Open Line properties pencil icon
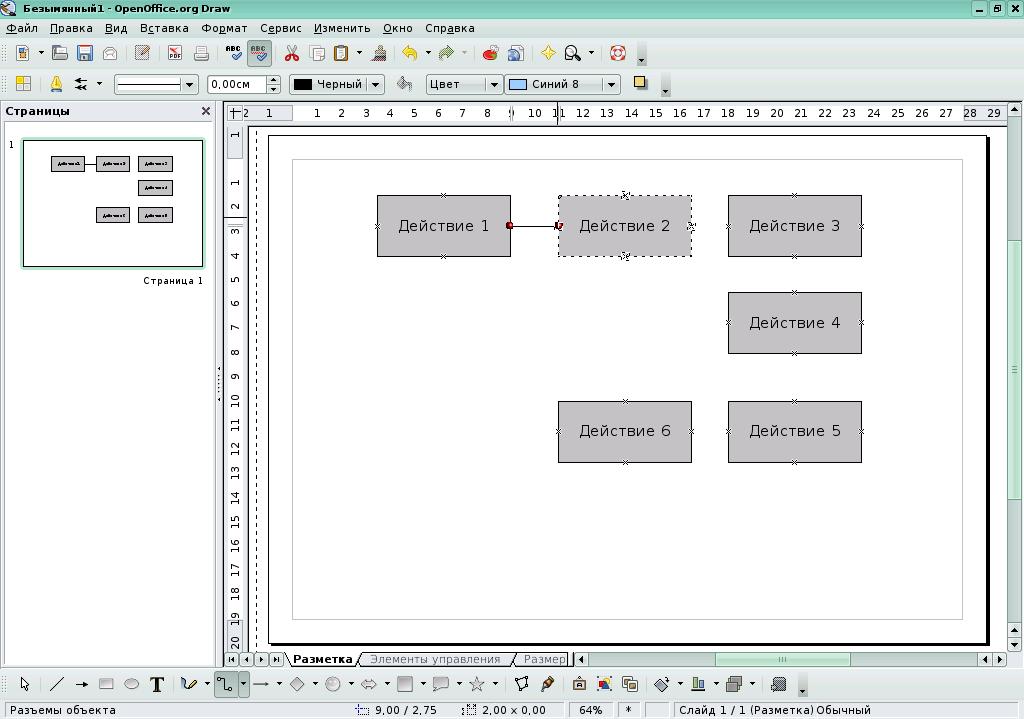The image size is (1024, 719). pos(56,84)
